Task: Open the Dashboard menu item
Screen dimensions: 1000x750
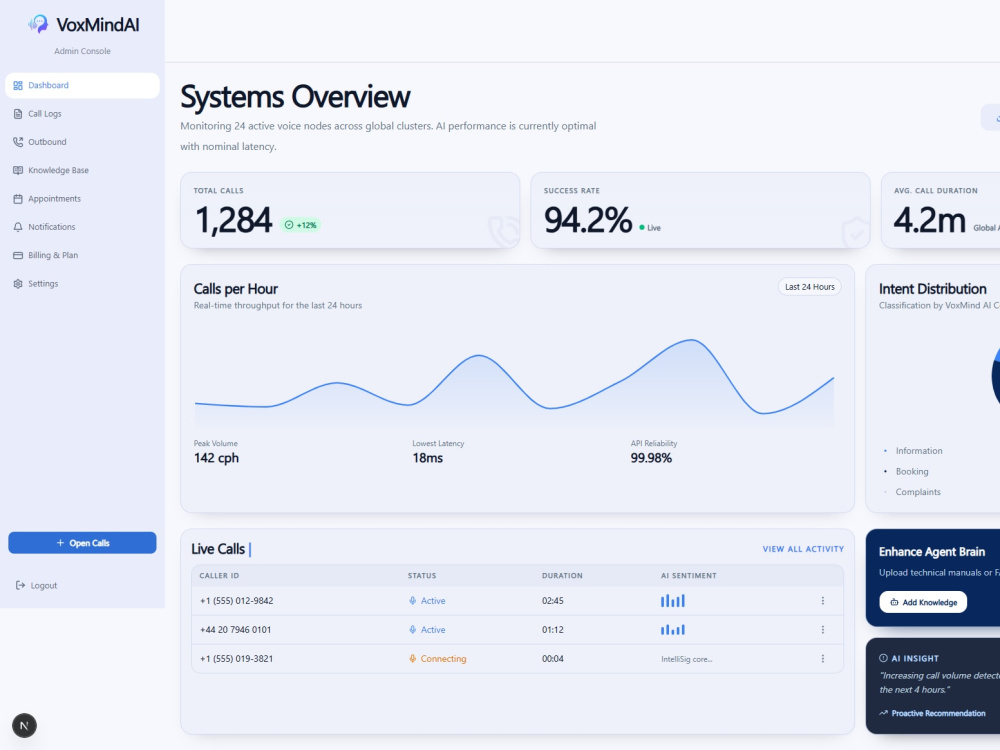Action: tap(82, 85)
